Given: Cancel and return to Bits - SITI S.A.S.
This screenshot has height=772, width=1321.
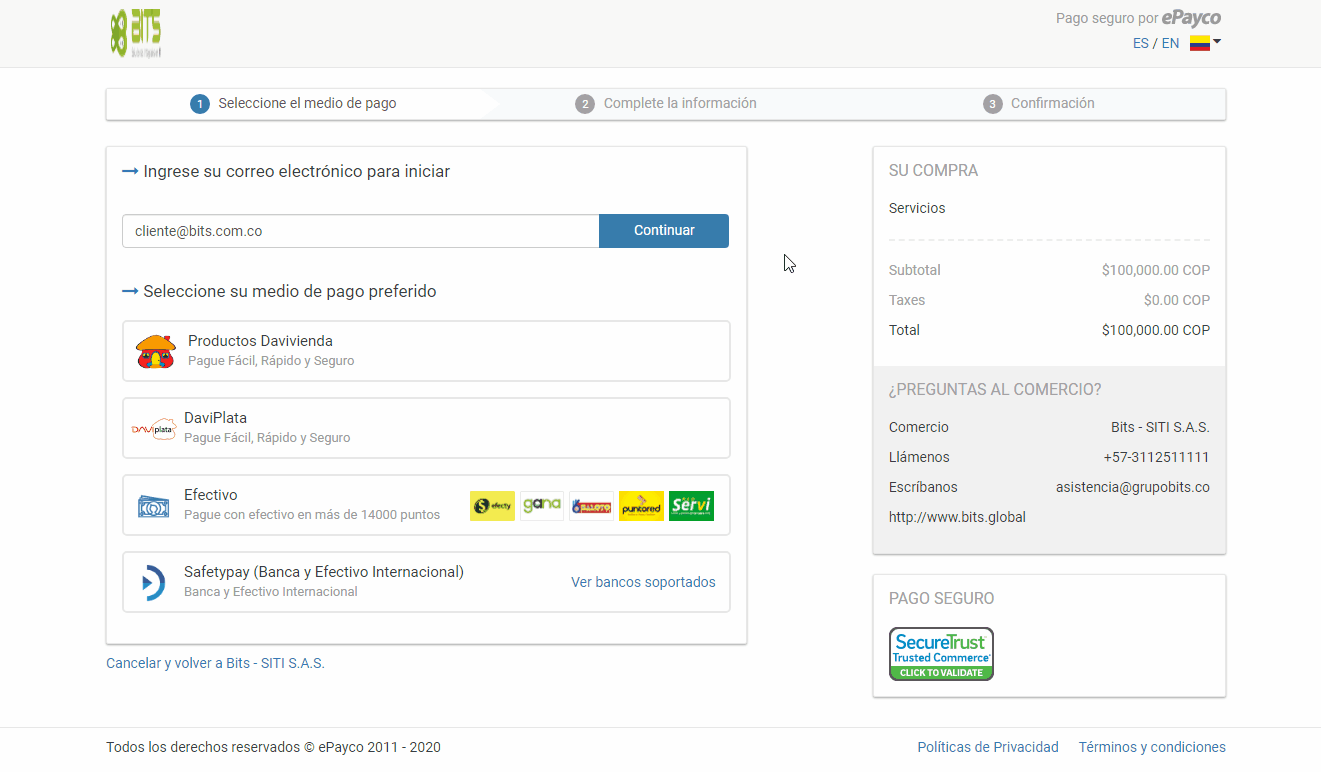Looking at the screenshot, I should pos(215,663).
